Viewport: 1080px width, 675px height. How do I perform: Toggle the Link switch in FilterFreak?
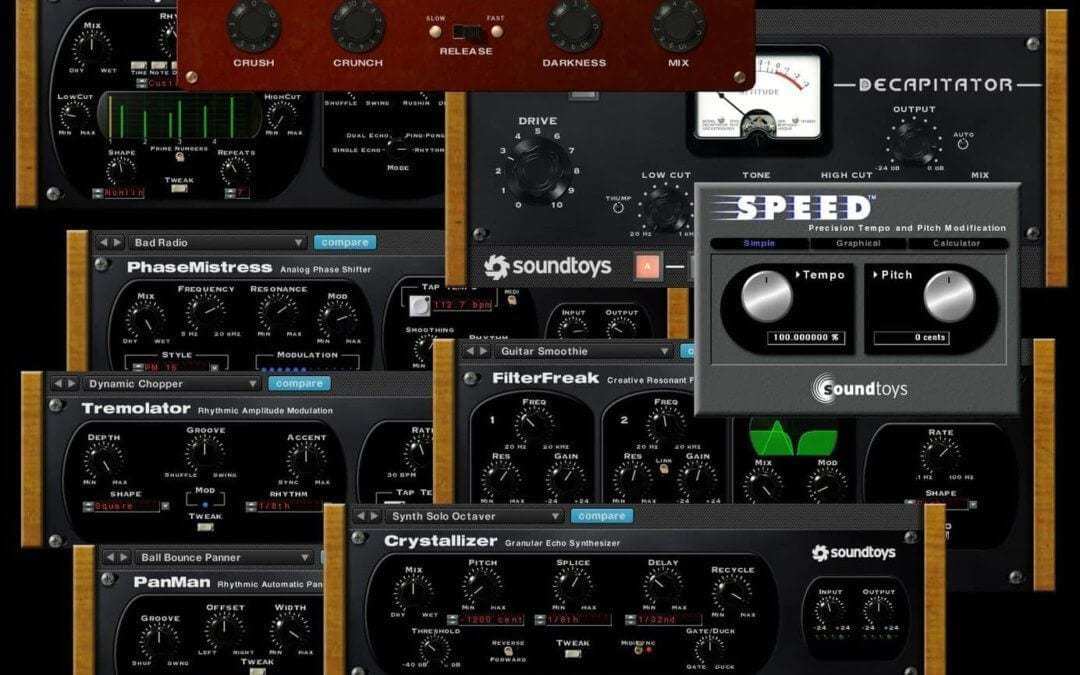click(x=664, y=469)
